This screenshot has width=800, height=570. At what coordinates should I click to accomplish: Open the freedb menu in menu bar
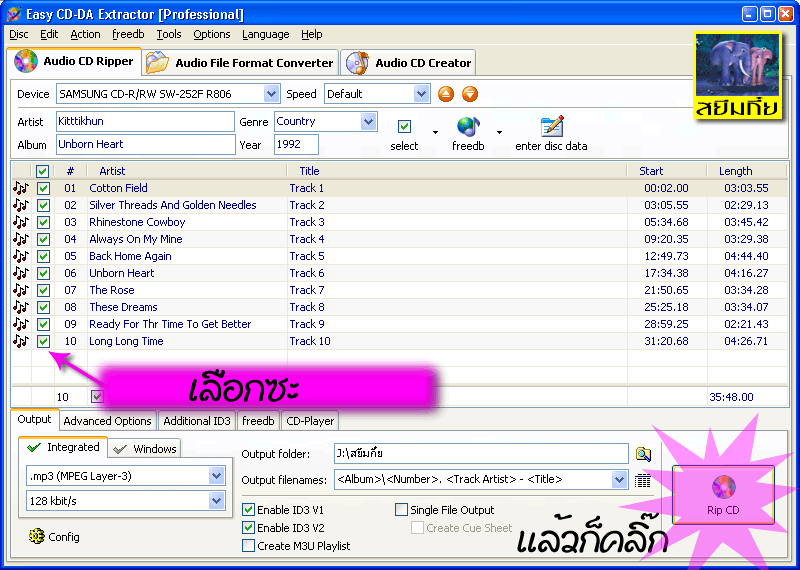[x=128, y=34]
